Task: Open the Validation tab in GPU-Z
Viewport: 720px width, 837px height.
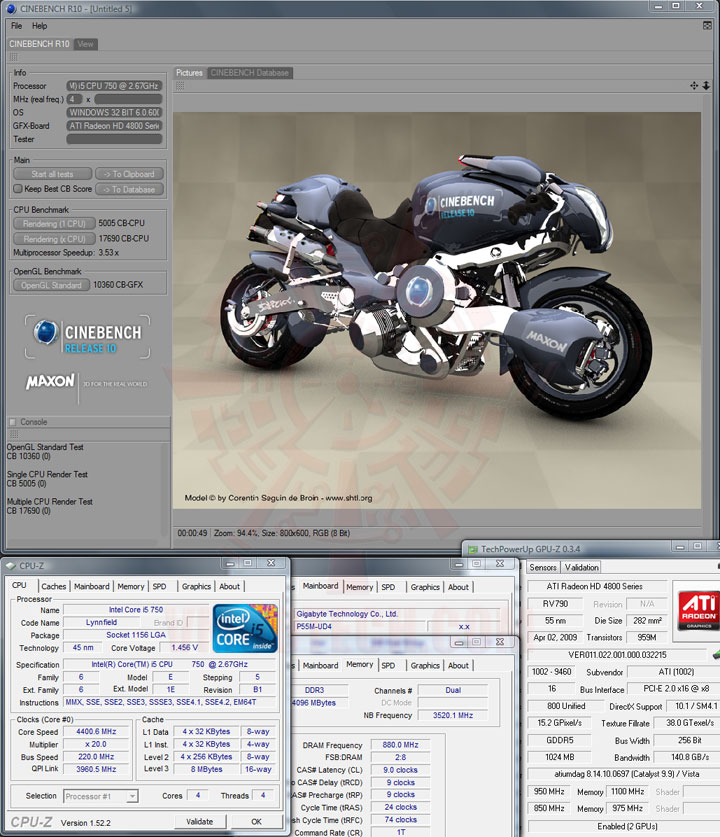Action: coord(581,567)
